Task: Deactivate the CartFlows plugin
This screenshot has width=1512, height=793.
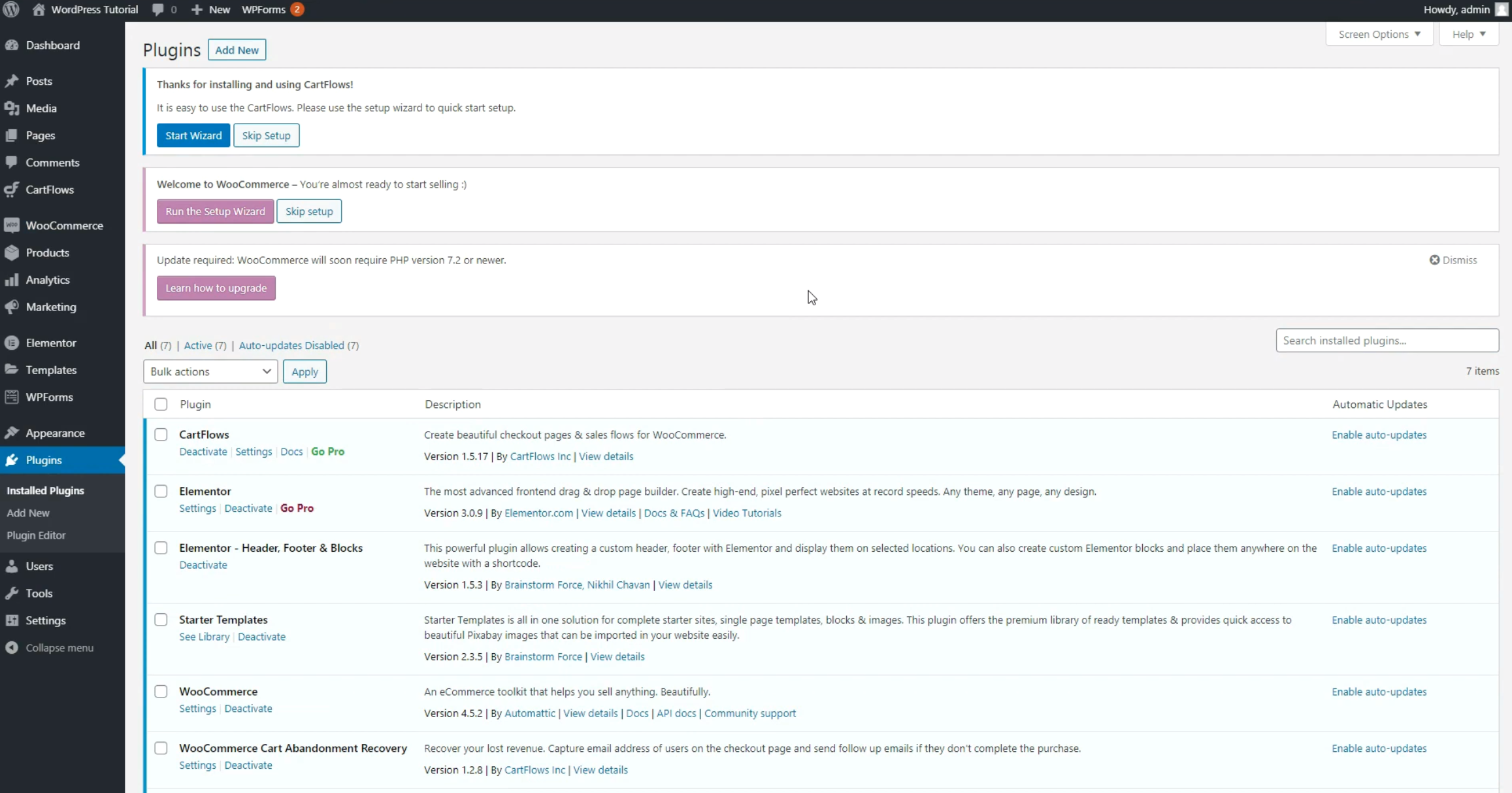Action: coord(203,452)
